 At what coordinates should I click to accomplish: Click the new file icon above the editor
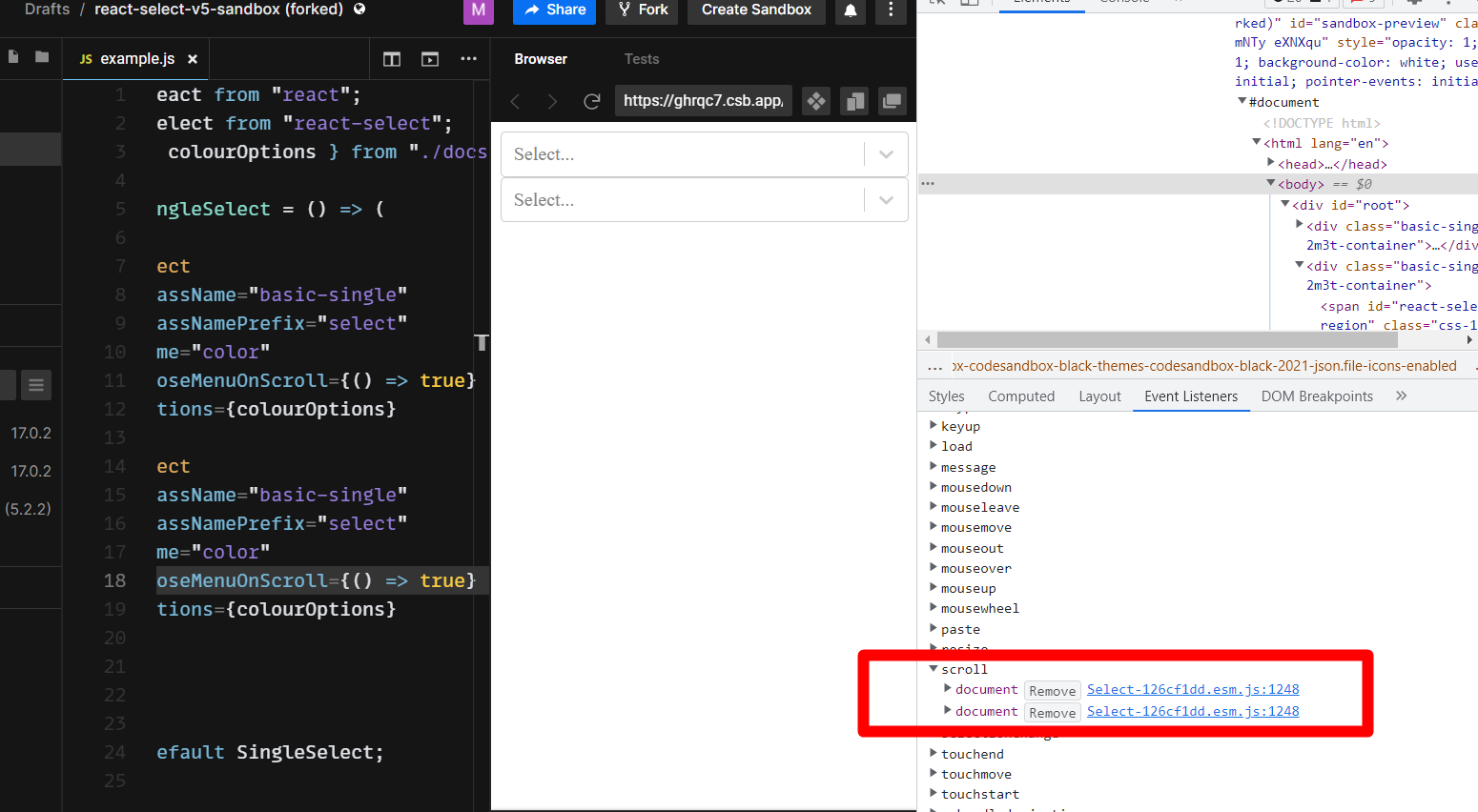pyautogui.click(x=12, y=57)
